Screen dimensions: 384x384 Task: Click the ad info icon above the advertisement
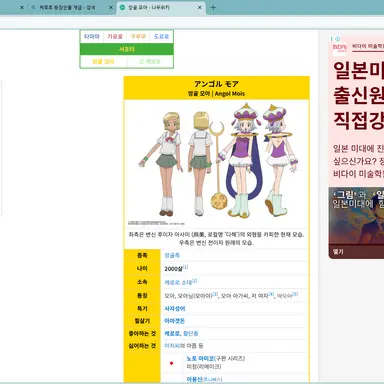[337, 39]
